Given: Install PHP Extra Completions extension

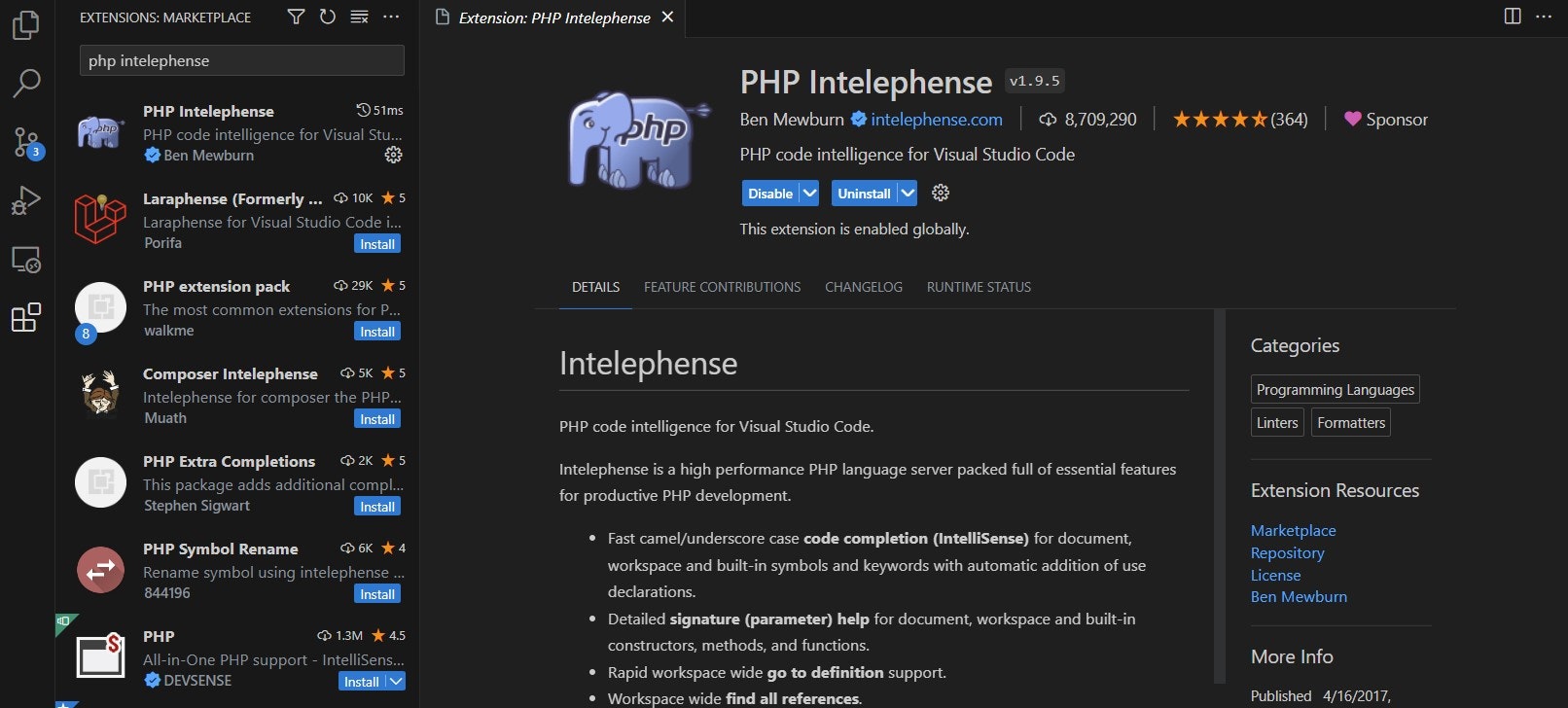Looking at the screenshot, I should [x=377, y=507].
